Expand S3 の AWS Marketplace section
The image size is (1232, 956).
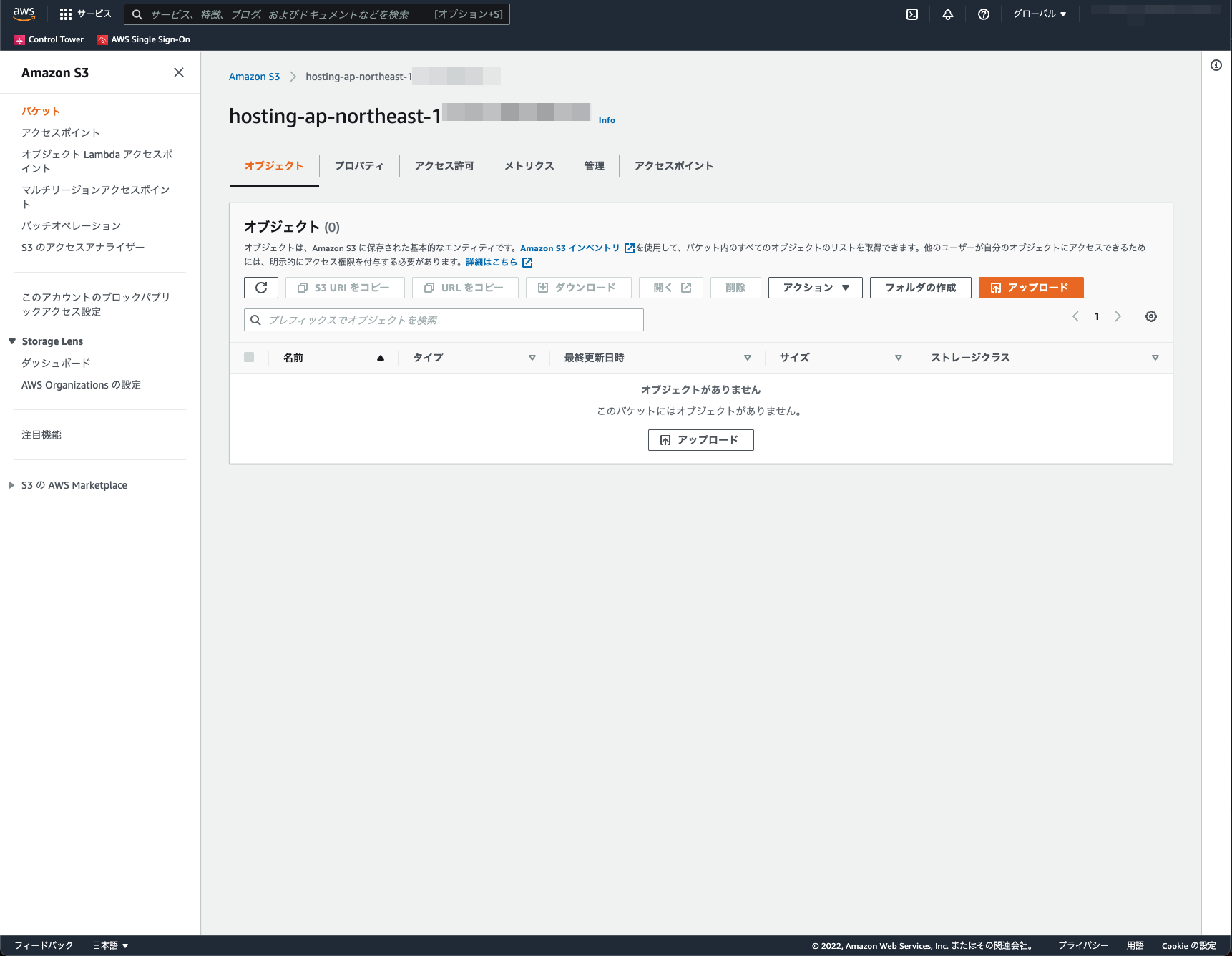pos(11,485)
